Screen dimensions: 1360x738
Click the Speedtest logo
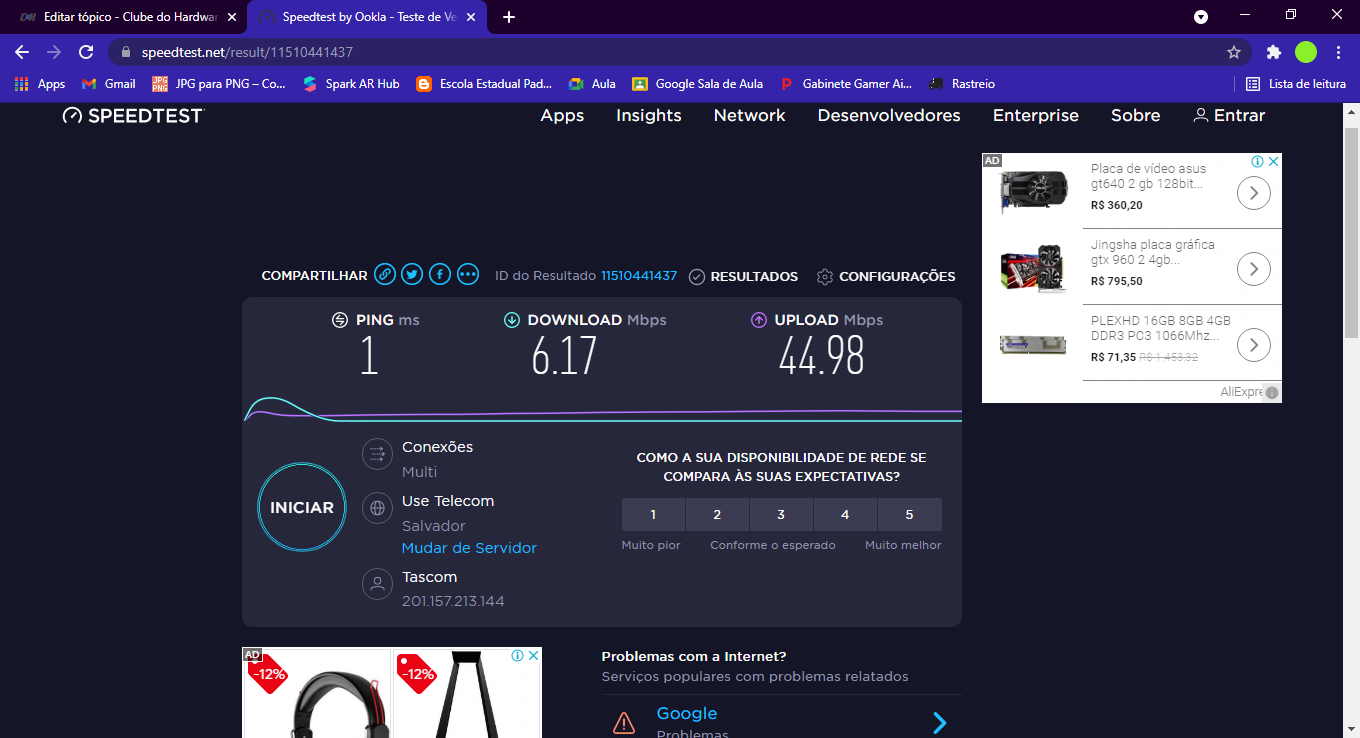point(133,116)
